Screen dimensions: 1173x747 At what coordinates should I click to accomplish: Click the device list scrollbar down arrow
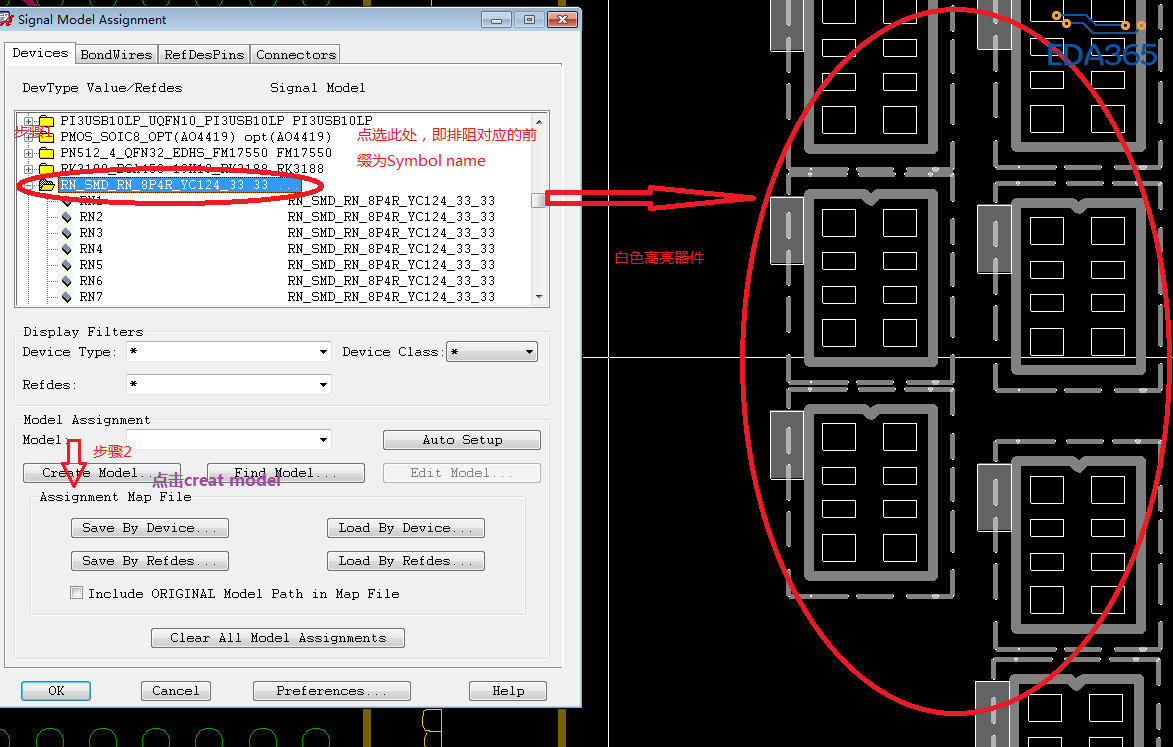click(x=540, y=297)
